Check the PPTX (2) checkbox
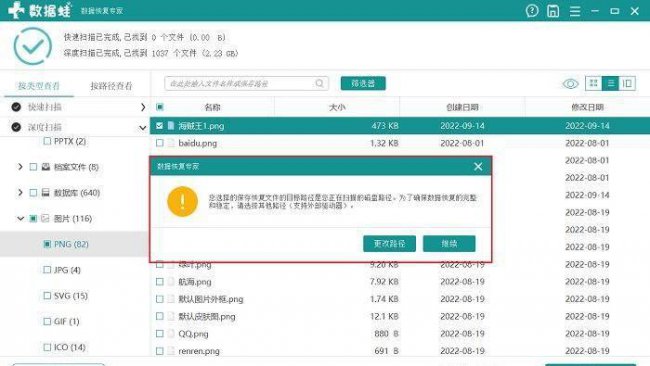This screenshot has width=650, height=366. [47, 141]
